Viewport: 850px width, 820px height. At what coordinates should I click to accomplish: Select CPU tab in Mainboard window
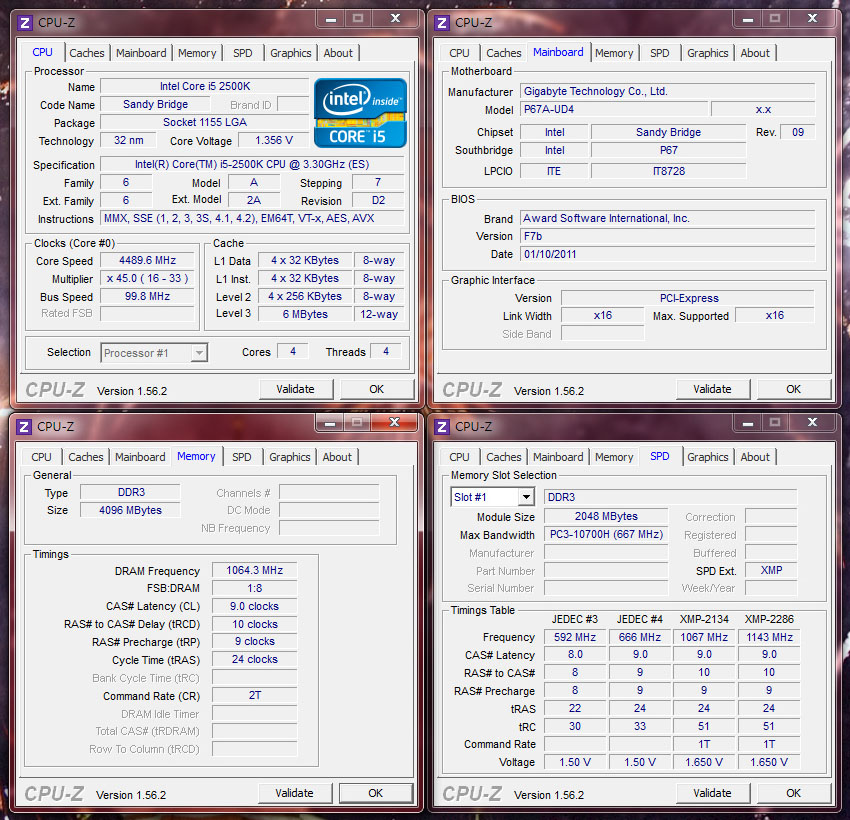[459, 53]
